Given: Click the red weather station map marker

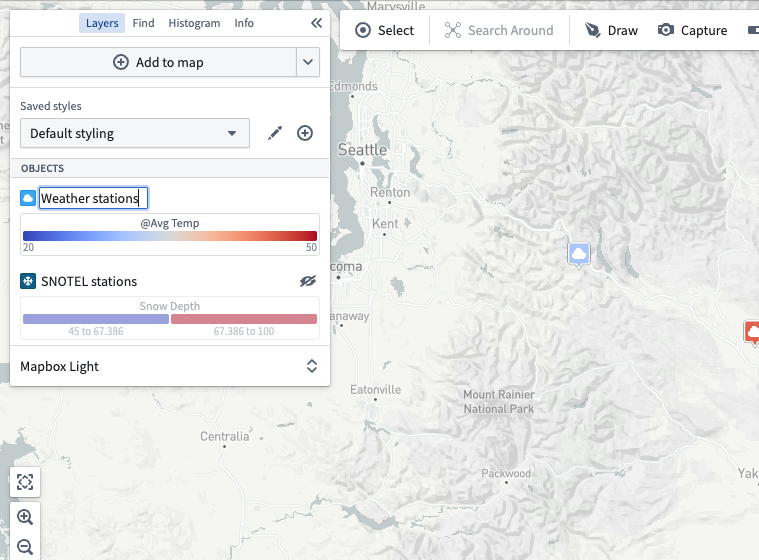Looking at the screenshot, I should (752, 333).
